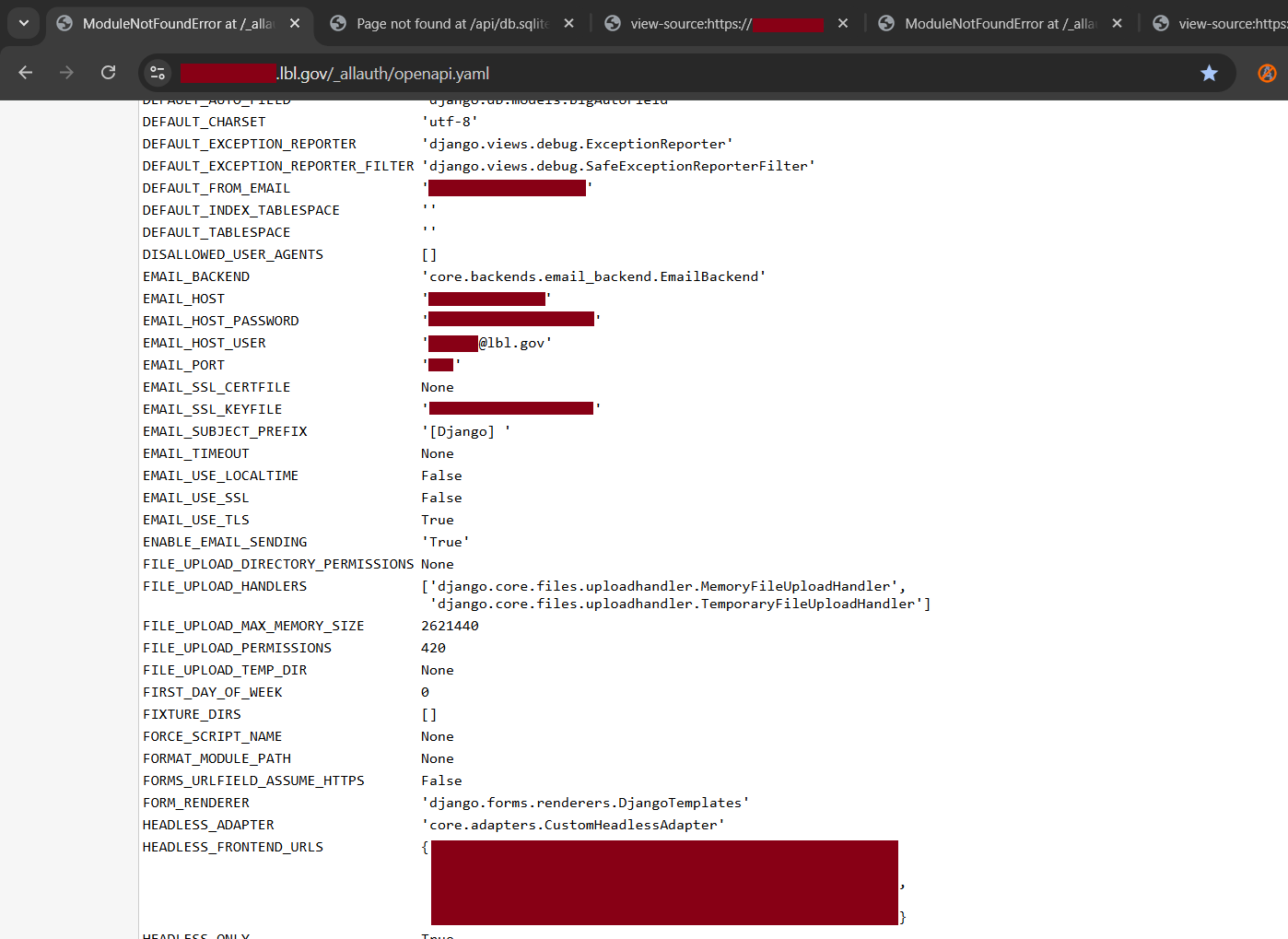Select the HEADLESS_ADAPTER setting text
This screenshot has height=939, width=1288.
click(x=208, y=825)
